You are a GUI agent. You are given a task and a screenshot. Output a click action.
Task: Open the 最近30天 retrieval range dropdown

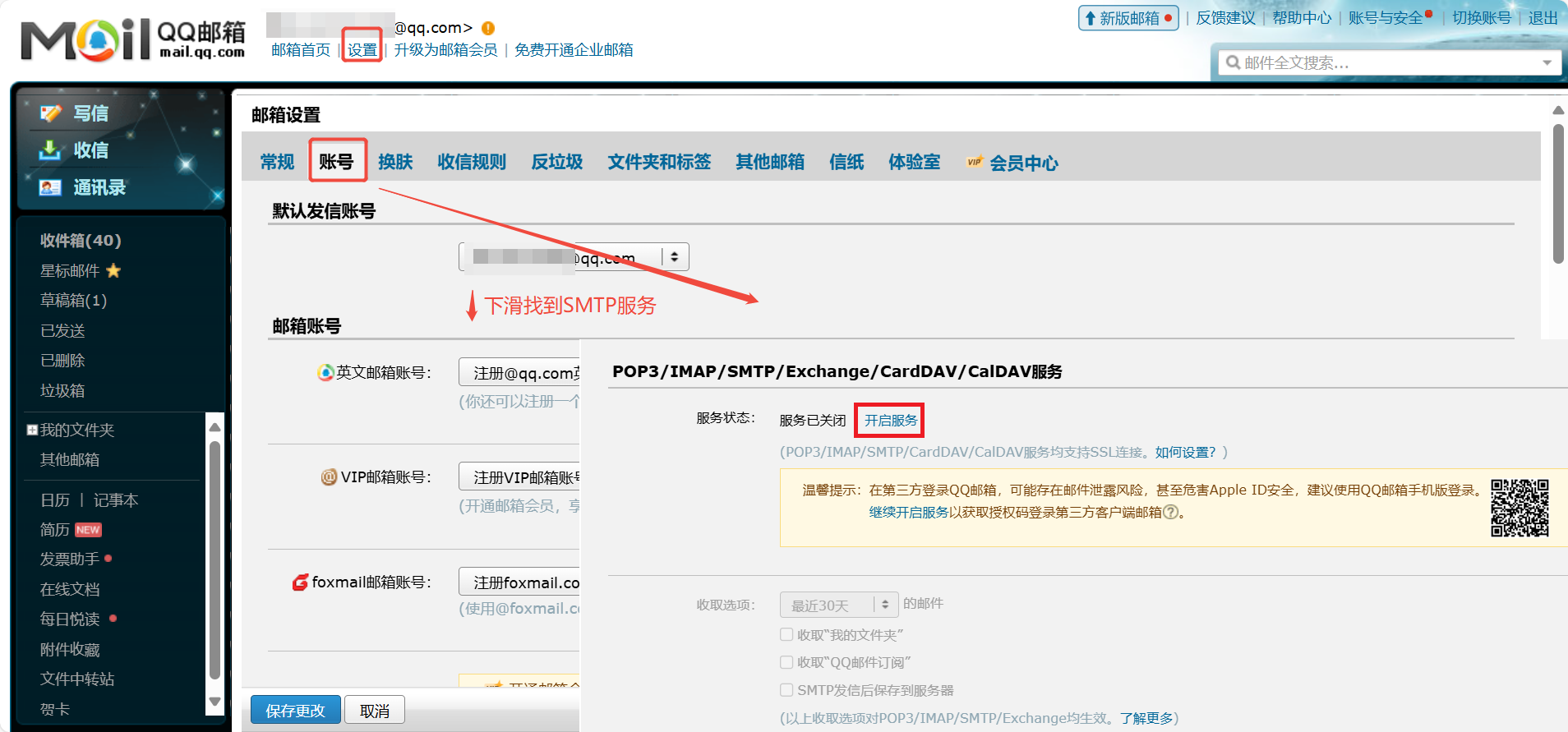[x=839, y=605]
